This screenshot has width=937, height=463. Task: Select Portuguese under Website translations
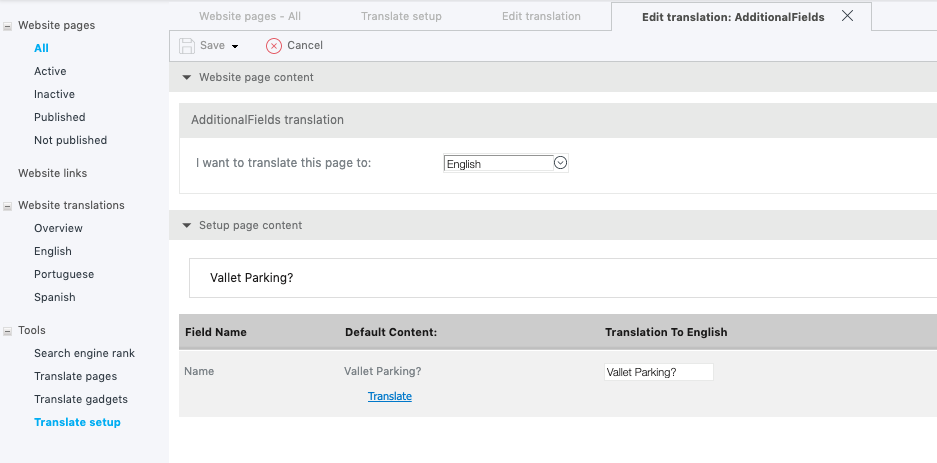pyautogui.click(x=64, y=274)
